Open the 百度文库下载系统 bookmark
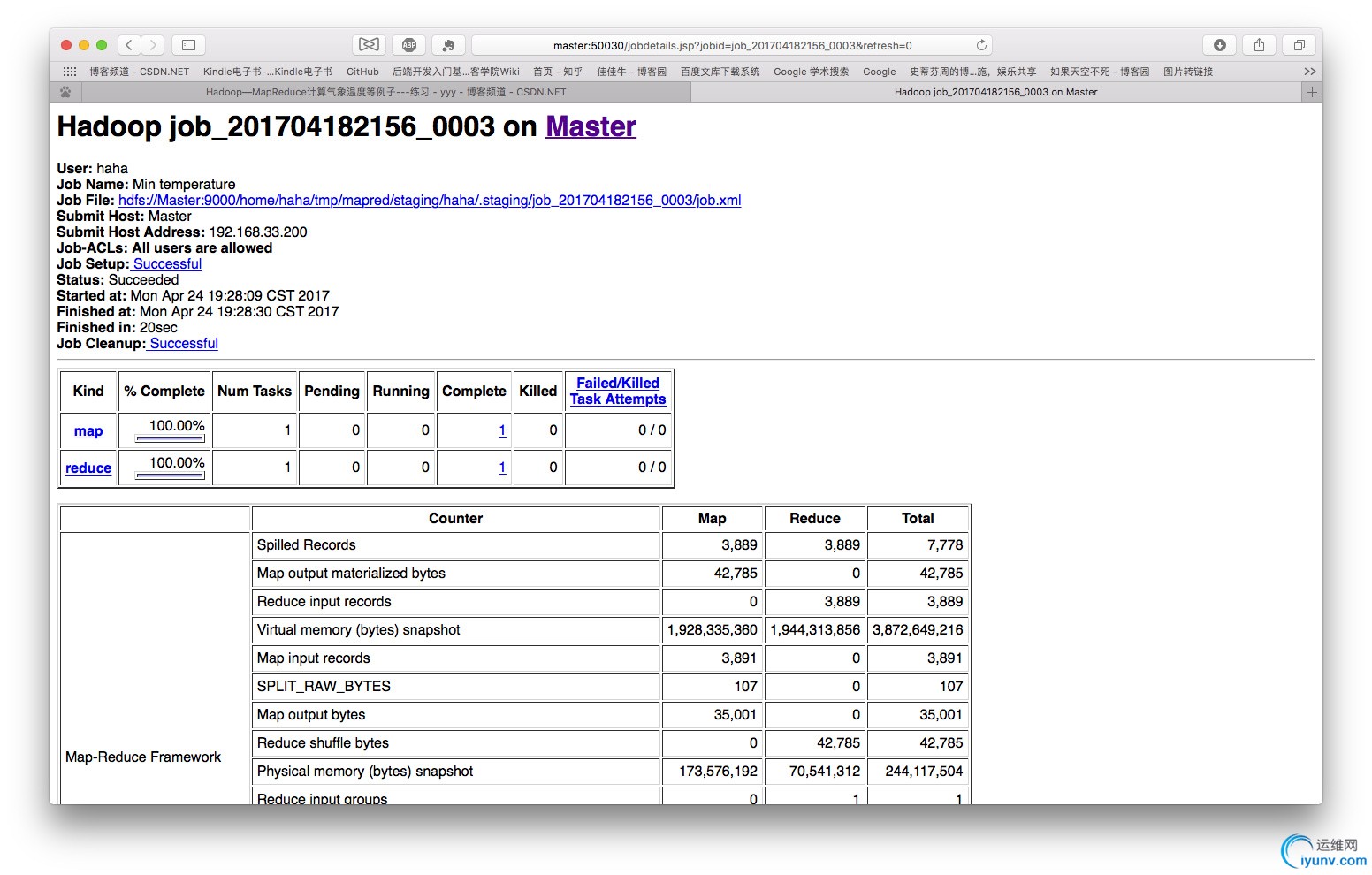The image size is (1372, 875). tap(720, 72)
